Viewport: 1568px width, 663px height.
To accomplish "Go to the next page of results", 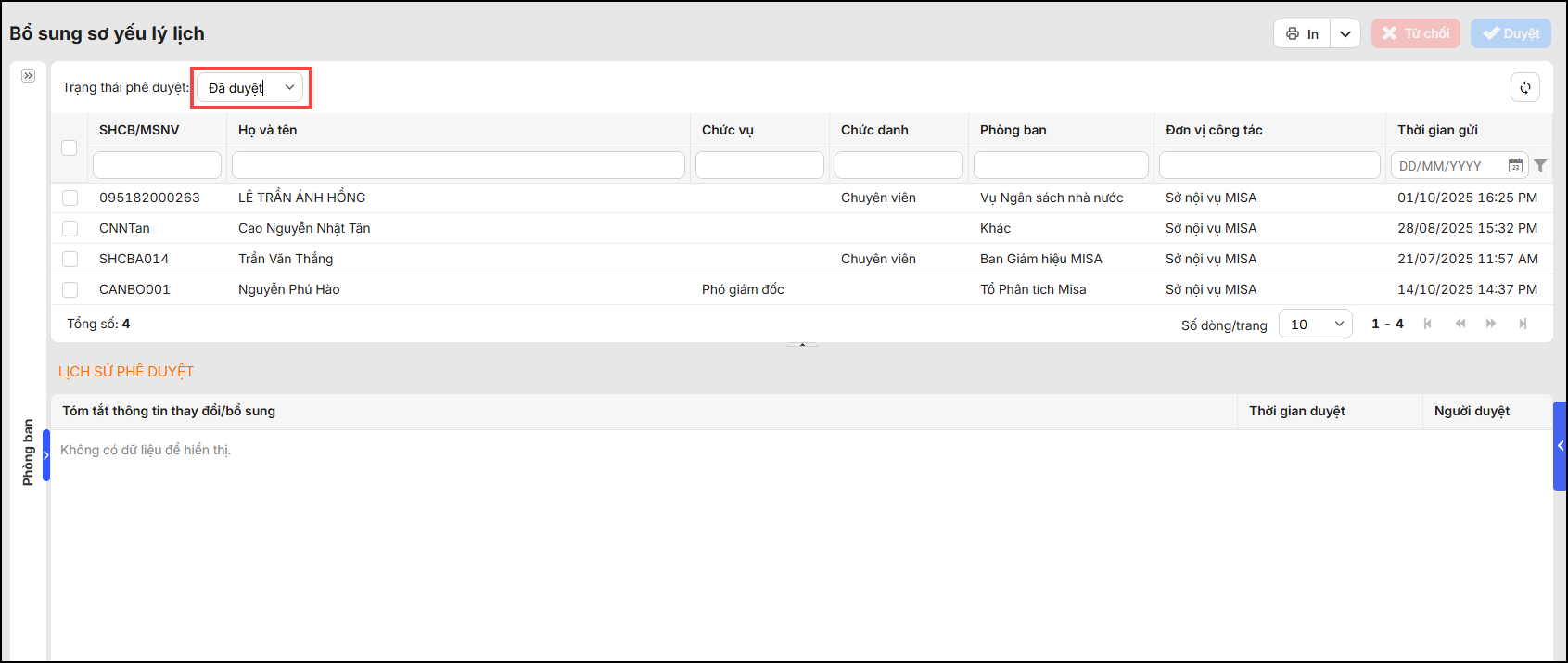I will point(1491,324).
